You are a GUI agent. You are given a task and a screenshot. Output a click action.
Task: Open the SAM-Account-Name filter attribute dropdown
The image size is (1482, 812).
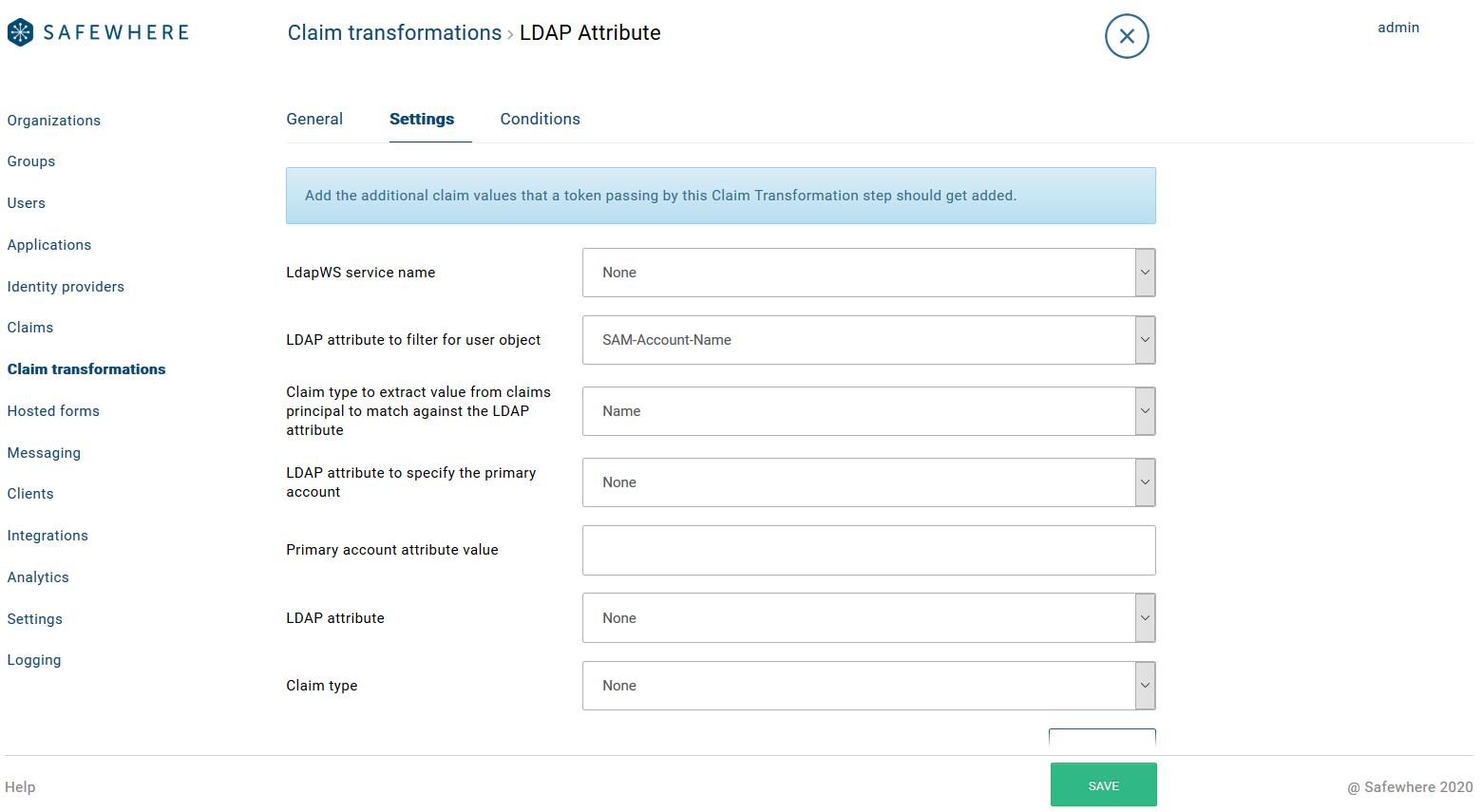[868, 340]
